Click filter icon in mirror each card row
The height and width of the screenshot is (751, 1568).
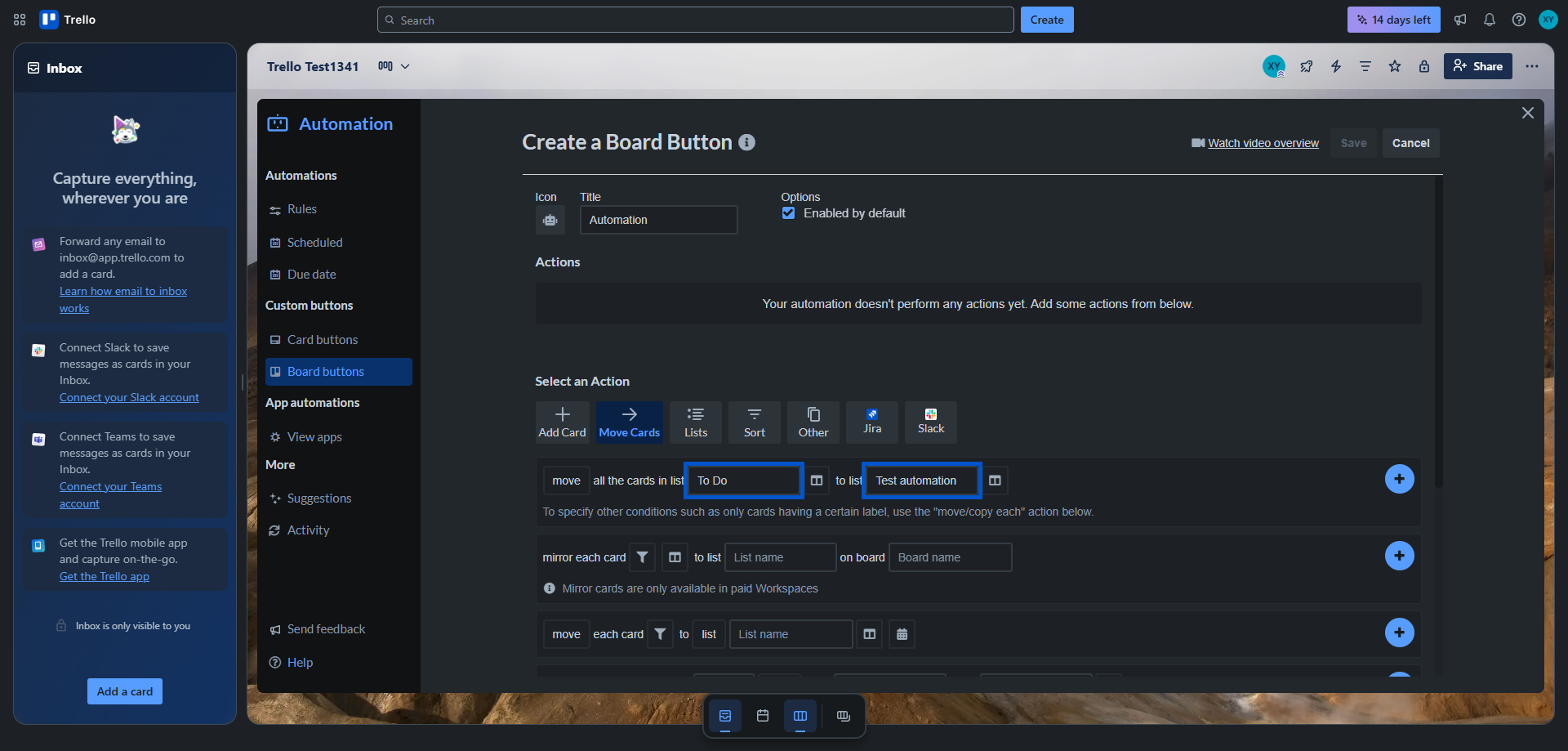[643, 557]
